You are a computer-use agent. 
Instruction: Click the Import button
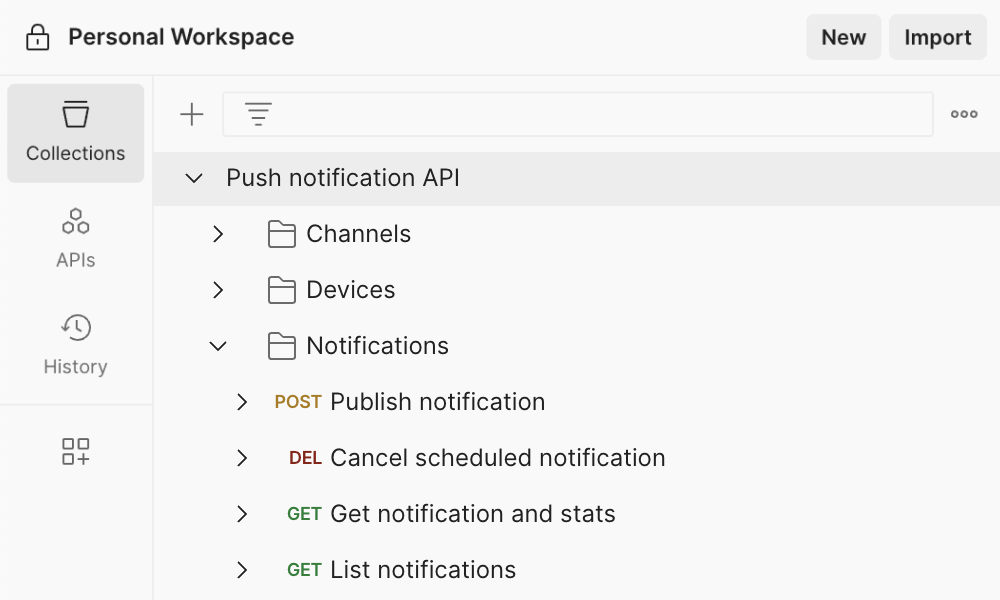click(937, 38)
